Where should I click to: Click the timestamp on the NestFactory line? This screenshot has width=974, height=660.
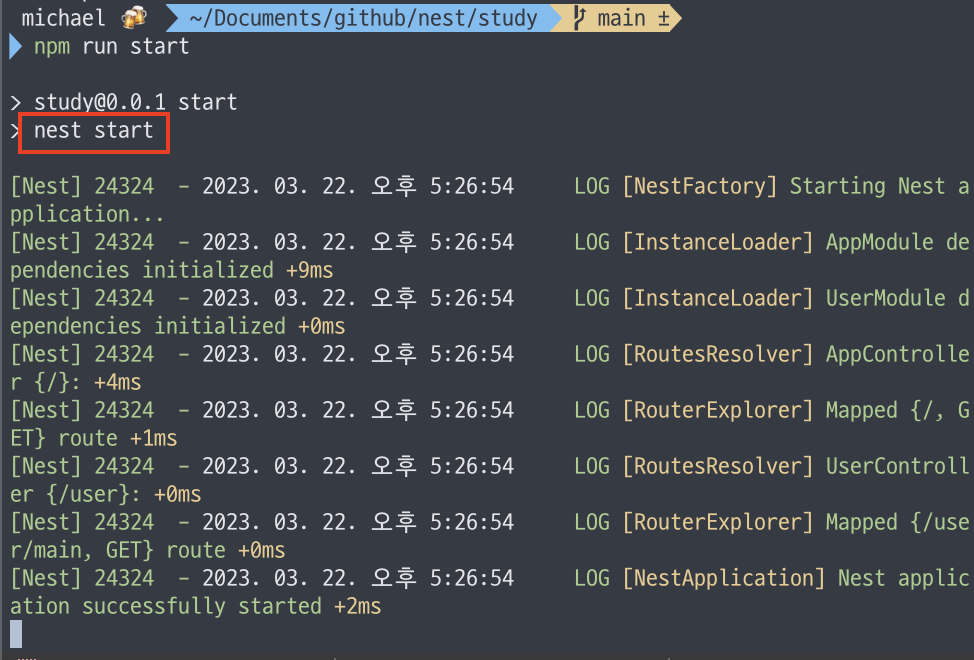point(358,186)
